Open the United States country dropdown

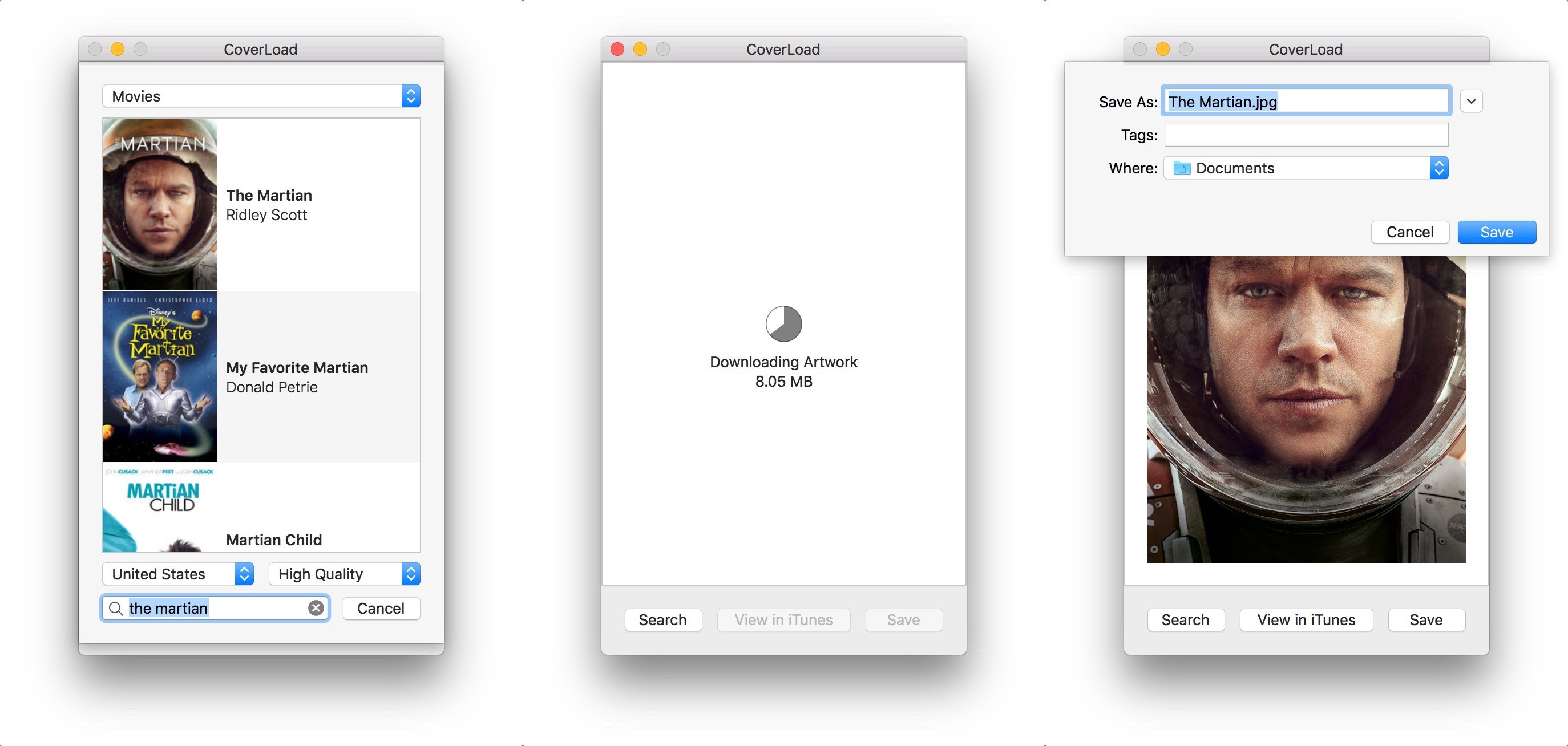click(177, 574)
